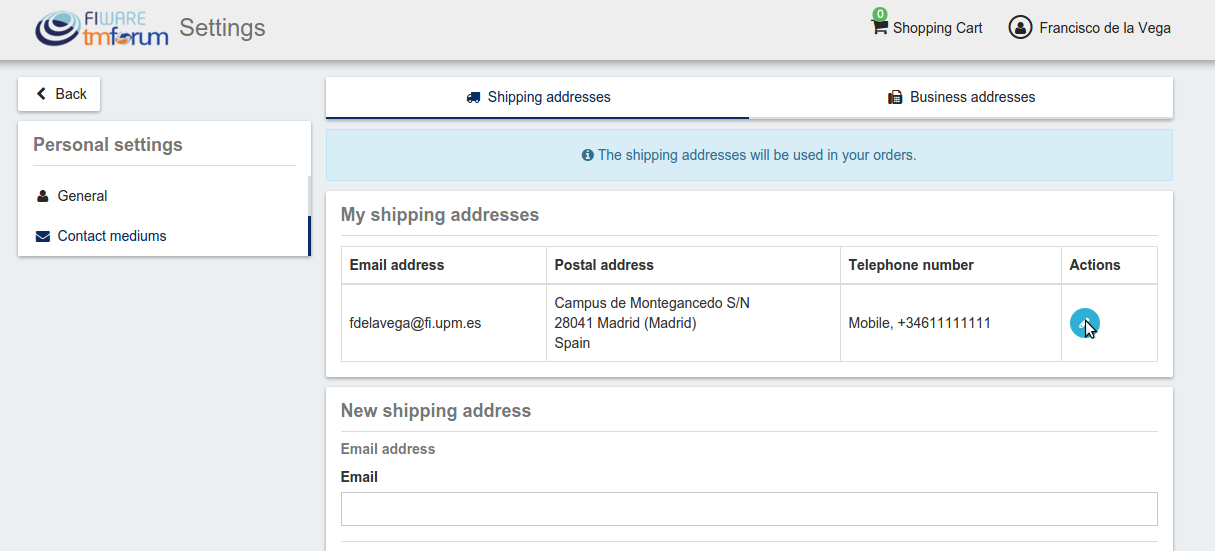The height and width of the screenshot is (551, 1215).
Task: Click the truck icon on Shipping addresses
Action: click(473, 98)
